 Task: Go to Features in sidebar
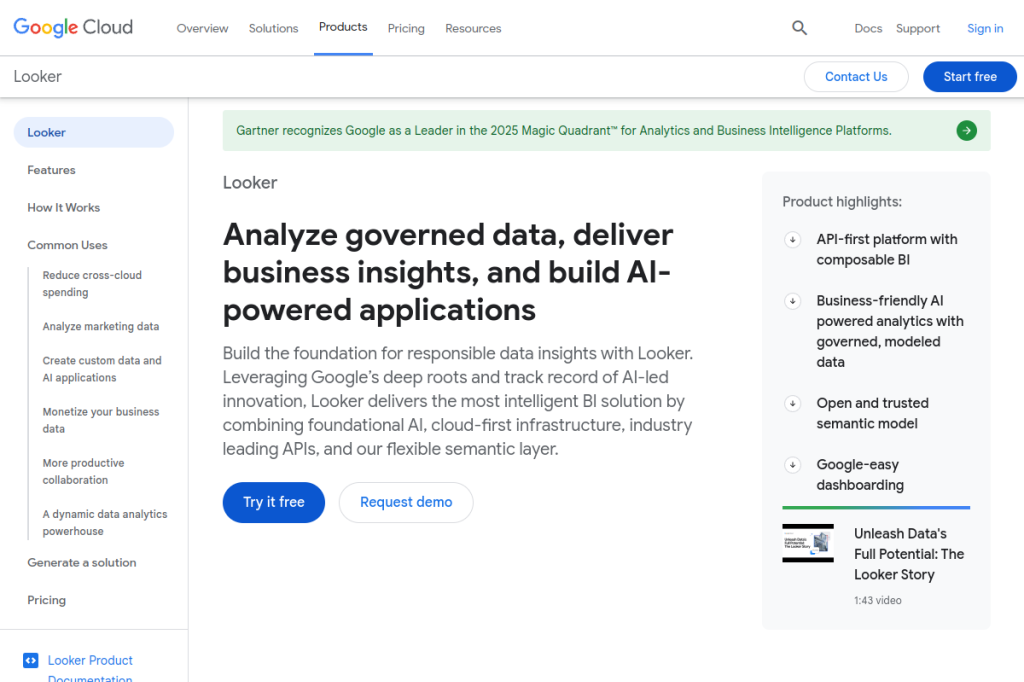tap(52, 170)
